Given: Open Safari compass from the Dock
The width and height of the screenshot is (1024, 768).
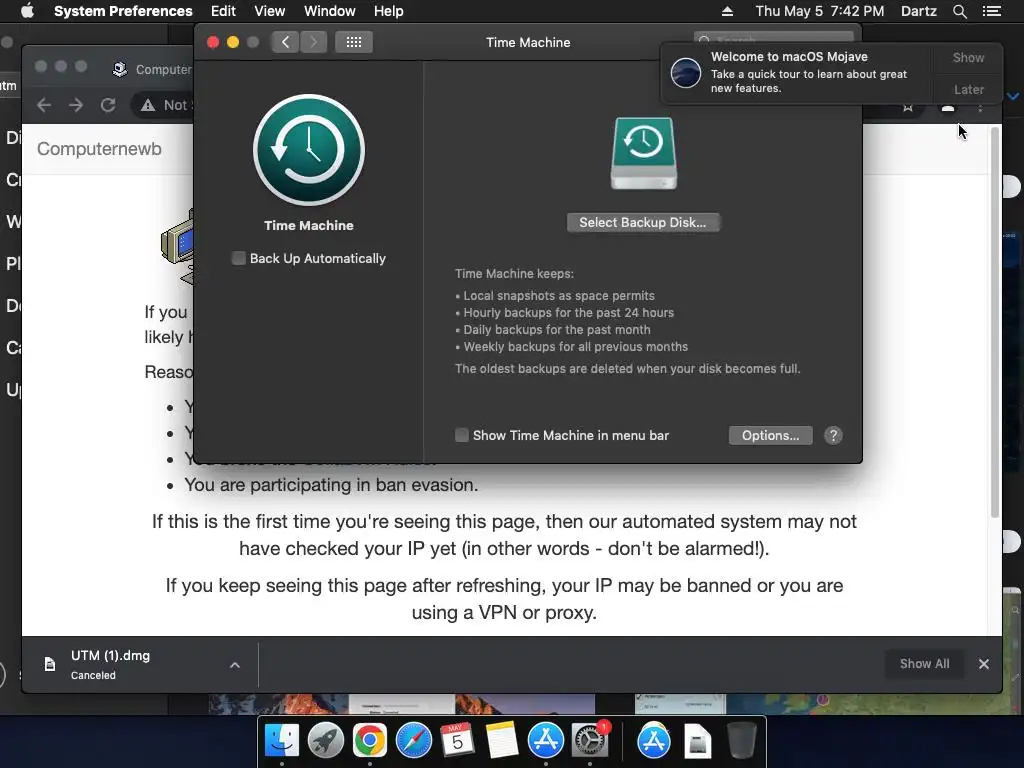Looking at the screenshot, I should (x=413, y=741).
